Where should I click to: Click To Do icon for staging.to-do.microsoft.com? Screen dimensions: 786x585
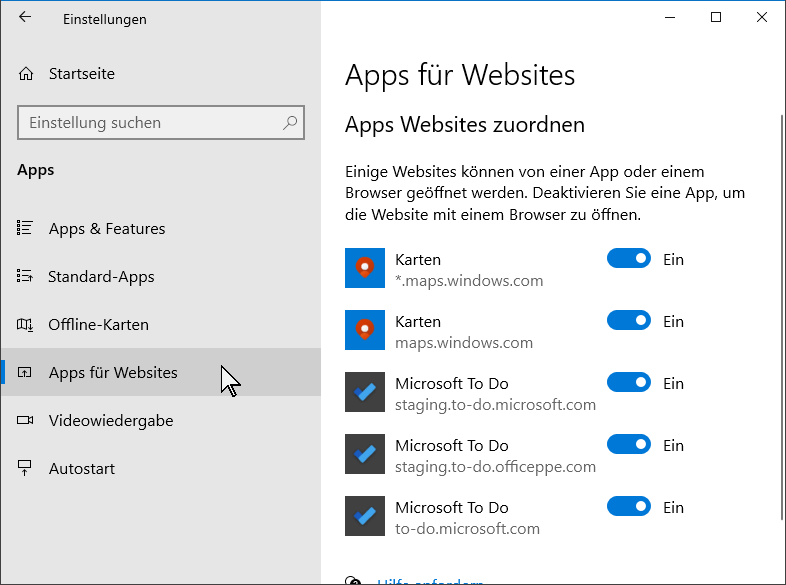point(365,392)
